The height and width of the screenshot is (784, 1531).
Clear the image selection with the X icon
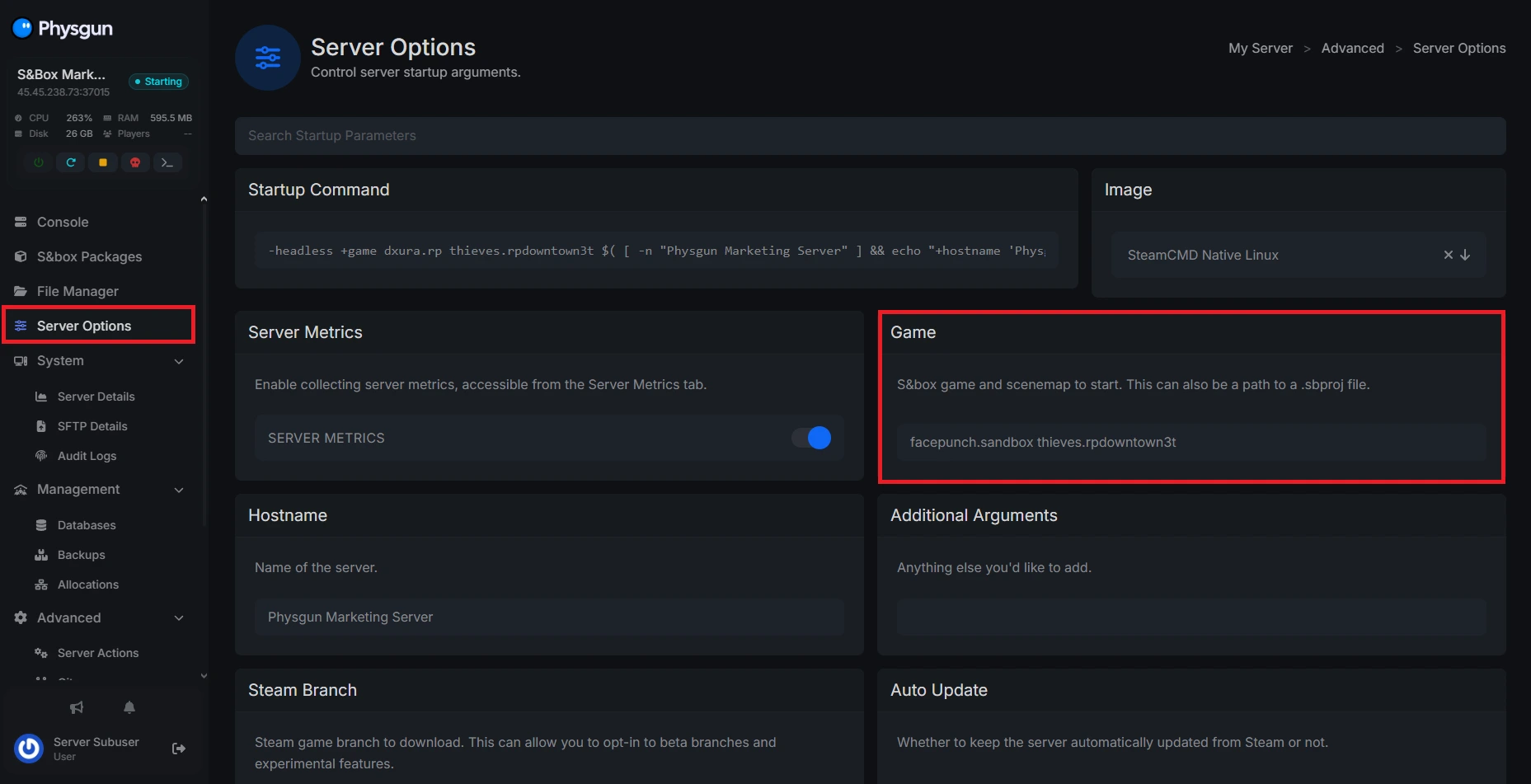pyautogui.click(x=1448, y=255)
